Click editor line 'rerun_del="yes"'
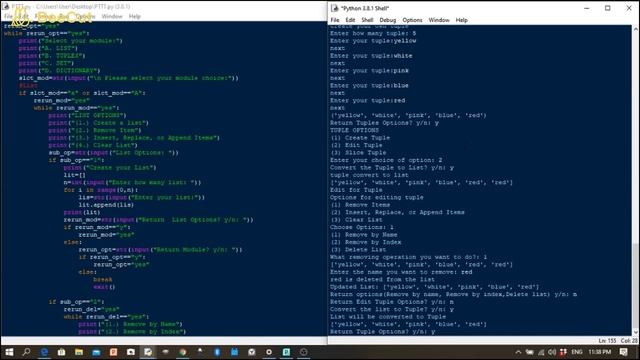The width and height of the screenshot is (640, 360). pyautogui.click(x=91, y=309)
